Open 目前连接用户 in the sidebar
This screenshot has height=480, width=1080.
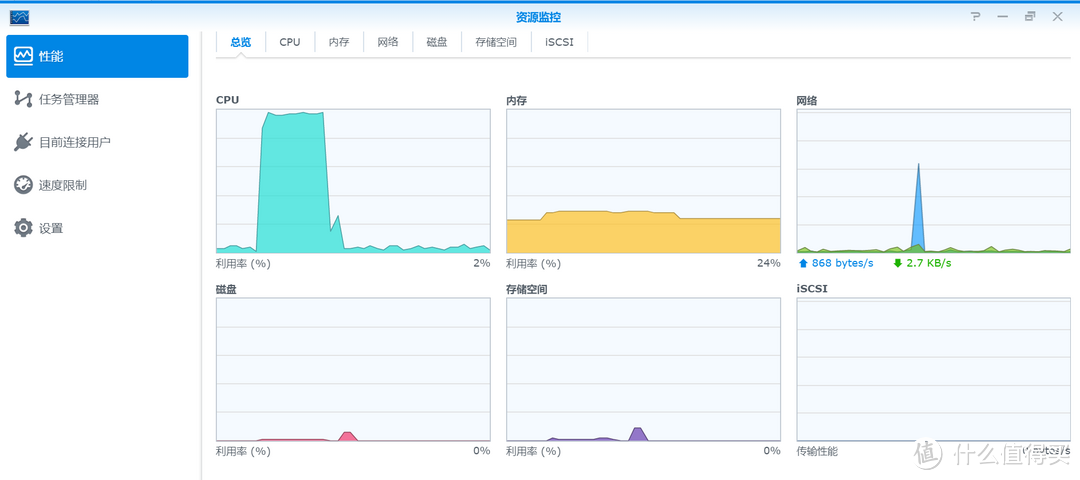coord(97,143)
